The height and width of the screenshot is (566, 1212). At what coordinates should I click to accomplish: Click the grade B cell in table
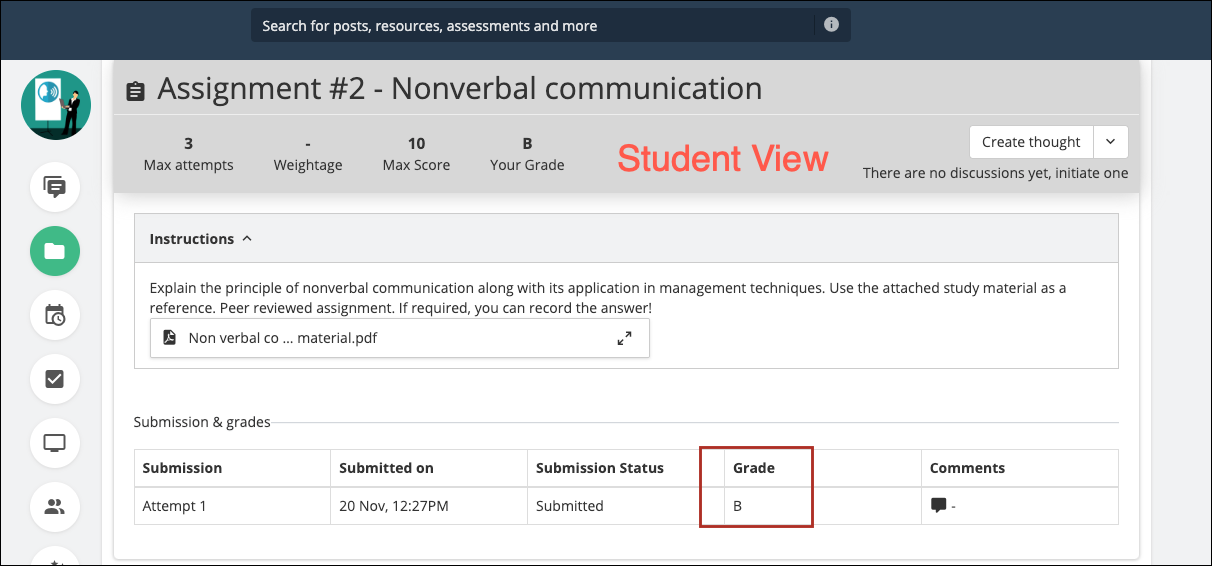tap(738, 506)
